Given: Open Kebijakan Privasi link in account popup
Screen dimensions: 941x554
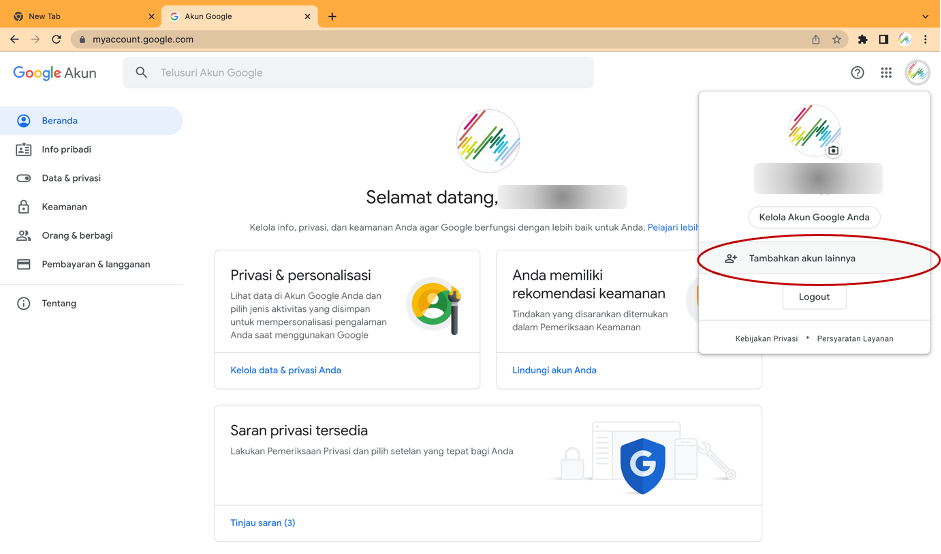Looking at the screenshot, I should click(x=766, y=338).
